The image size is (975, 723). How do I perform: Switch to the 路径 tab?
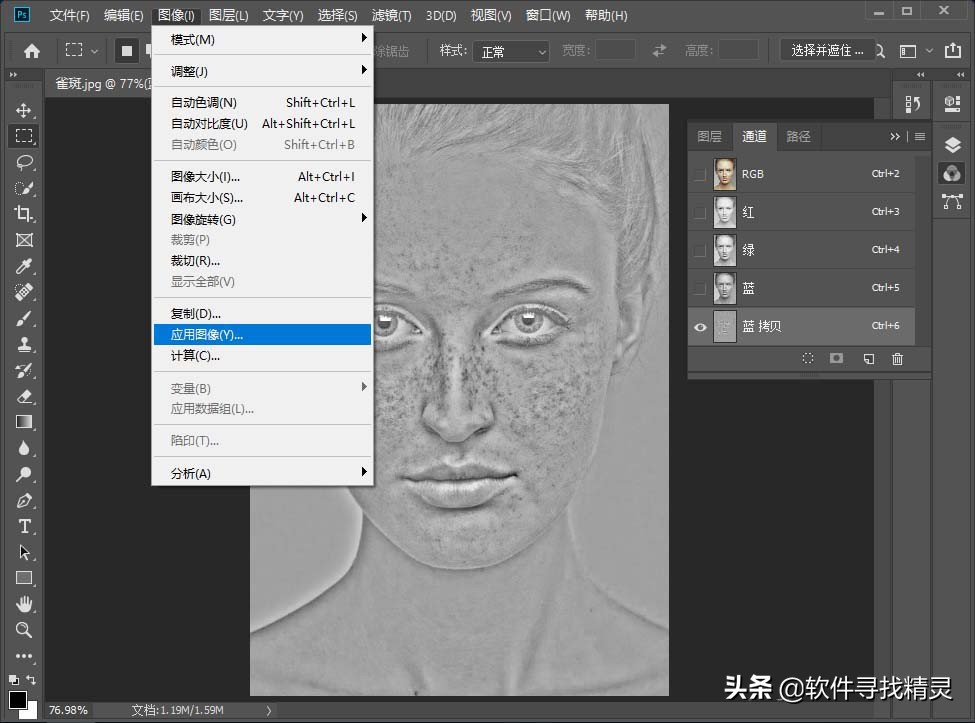point(798,137)
